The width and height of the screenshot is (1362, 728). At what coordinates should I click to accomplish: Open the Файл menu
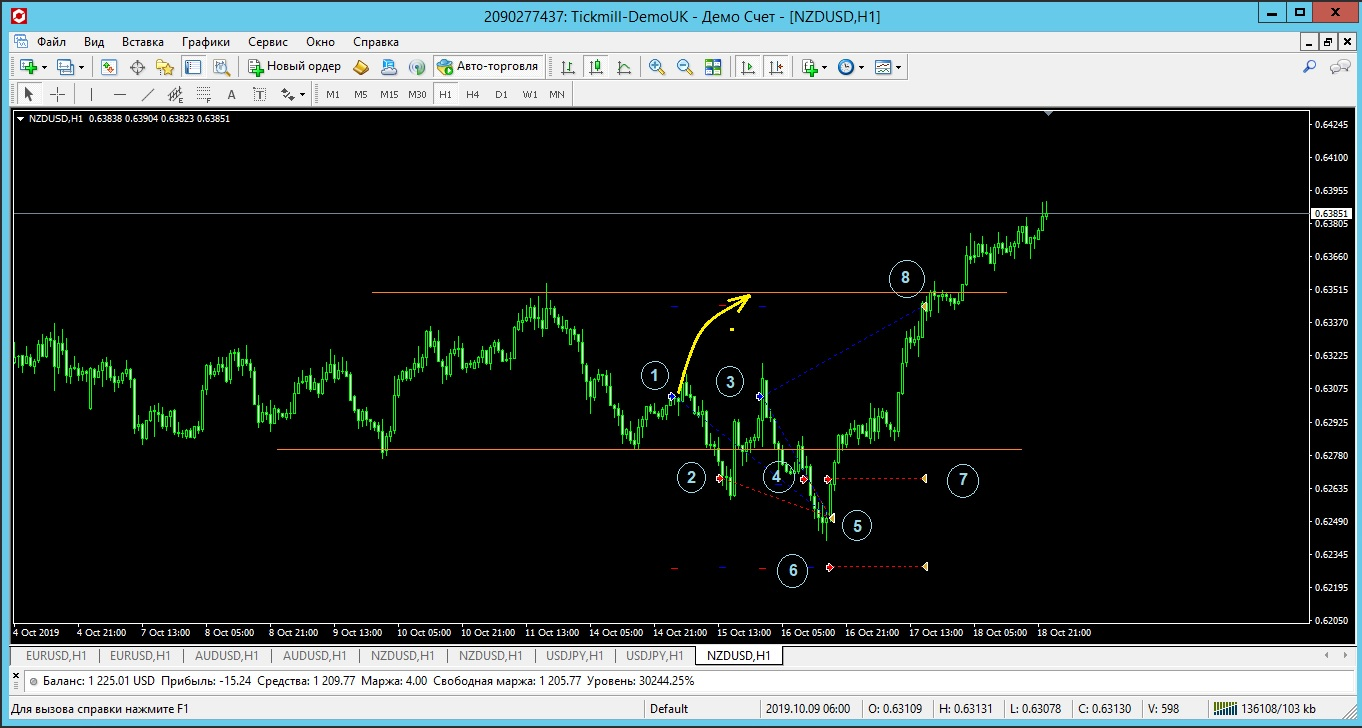click(x=52, y=42)
